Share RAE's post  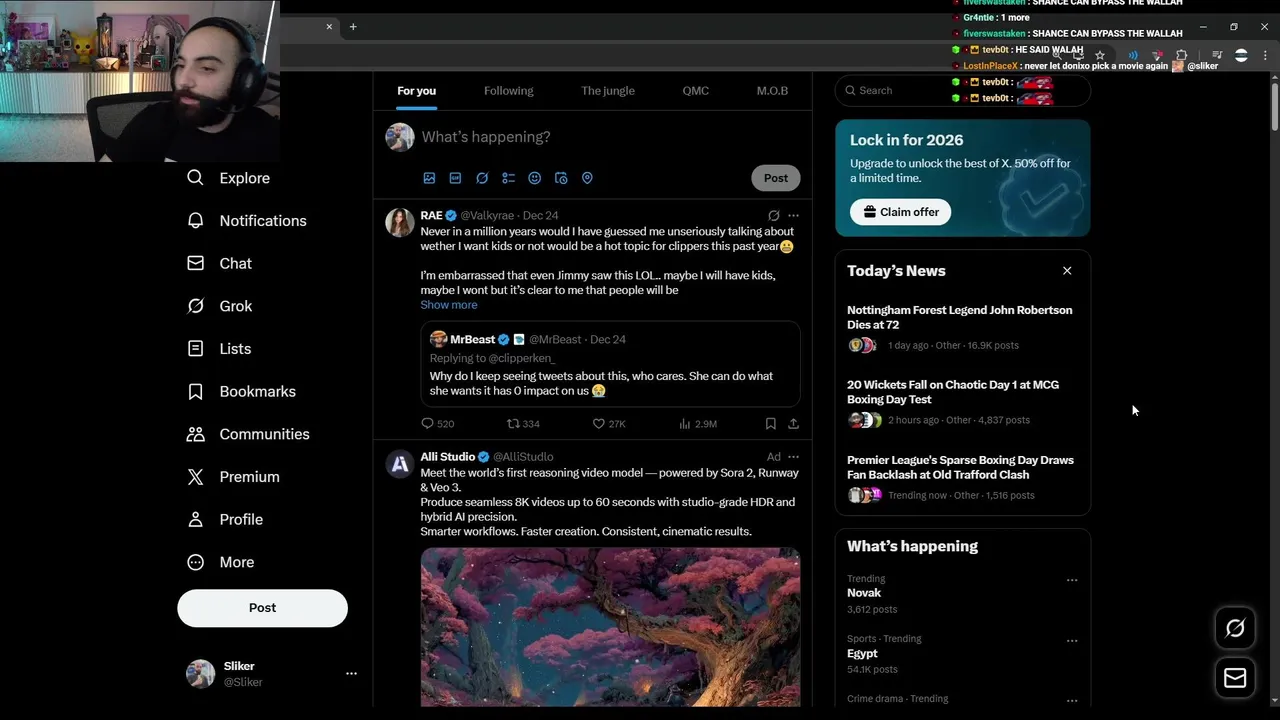click(x=793, y=424)
